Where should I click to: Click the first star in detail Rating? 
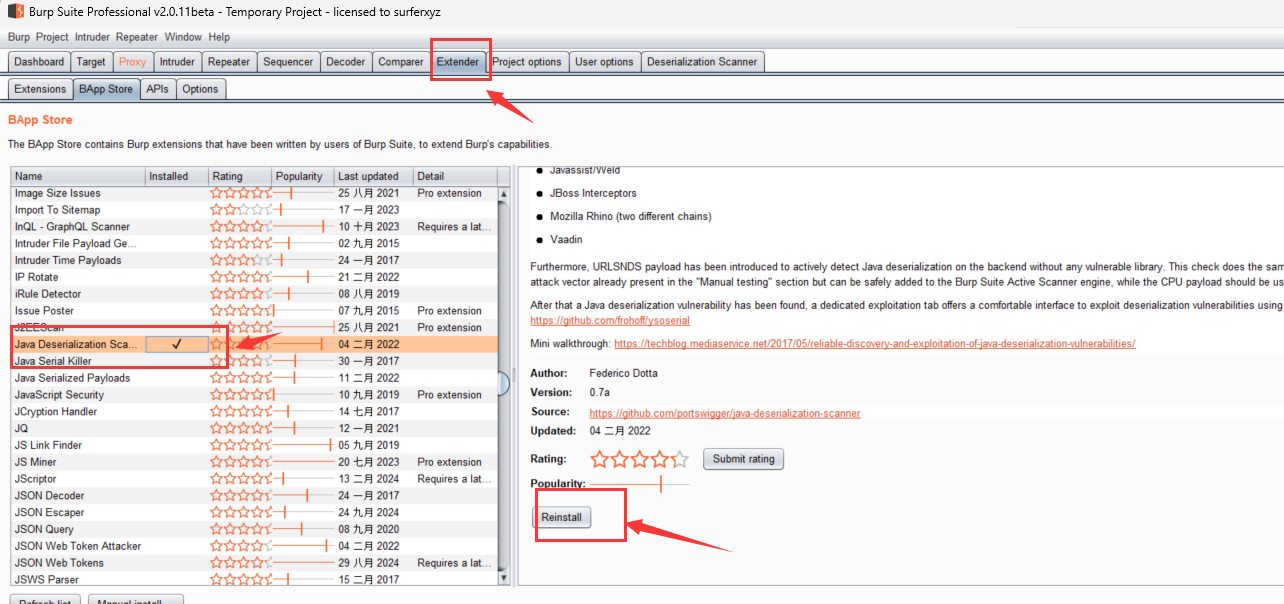(x=600, y=459)
